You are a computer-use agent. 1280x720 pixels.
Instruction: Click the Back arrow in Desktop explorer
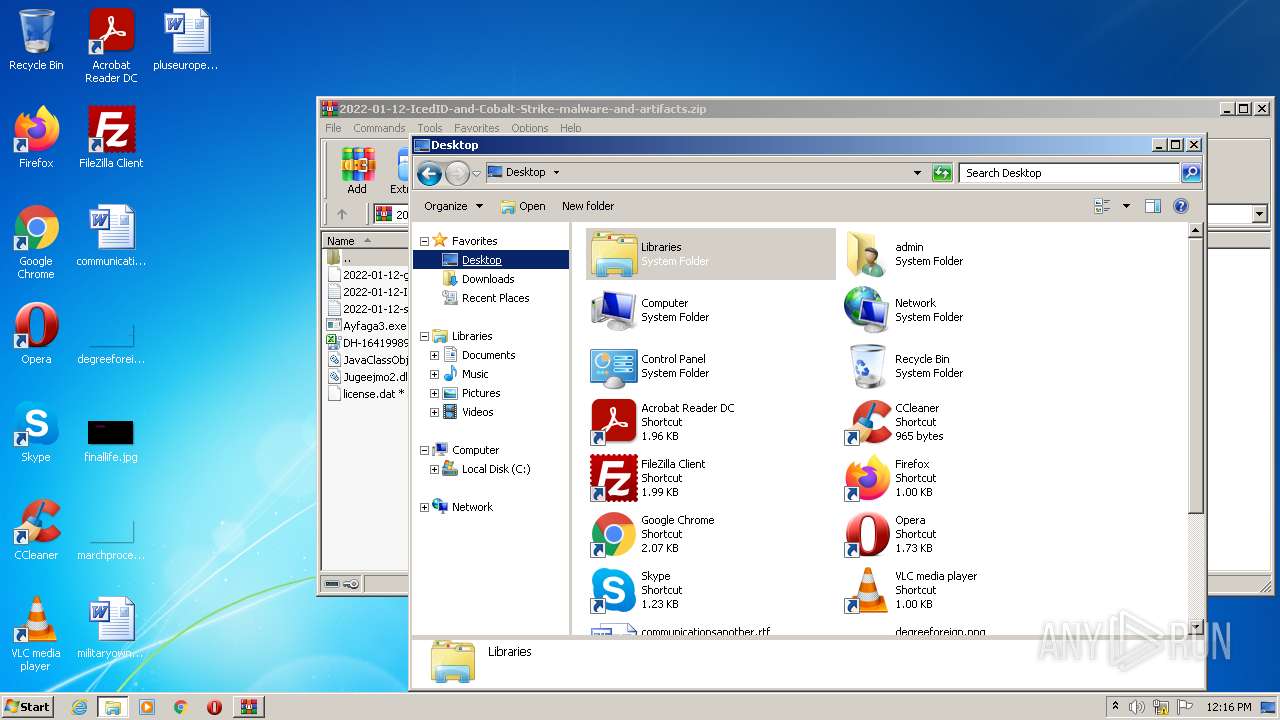429,173
